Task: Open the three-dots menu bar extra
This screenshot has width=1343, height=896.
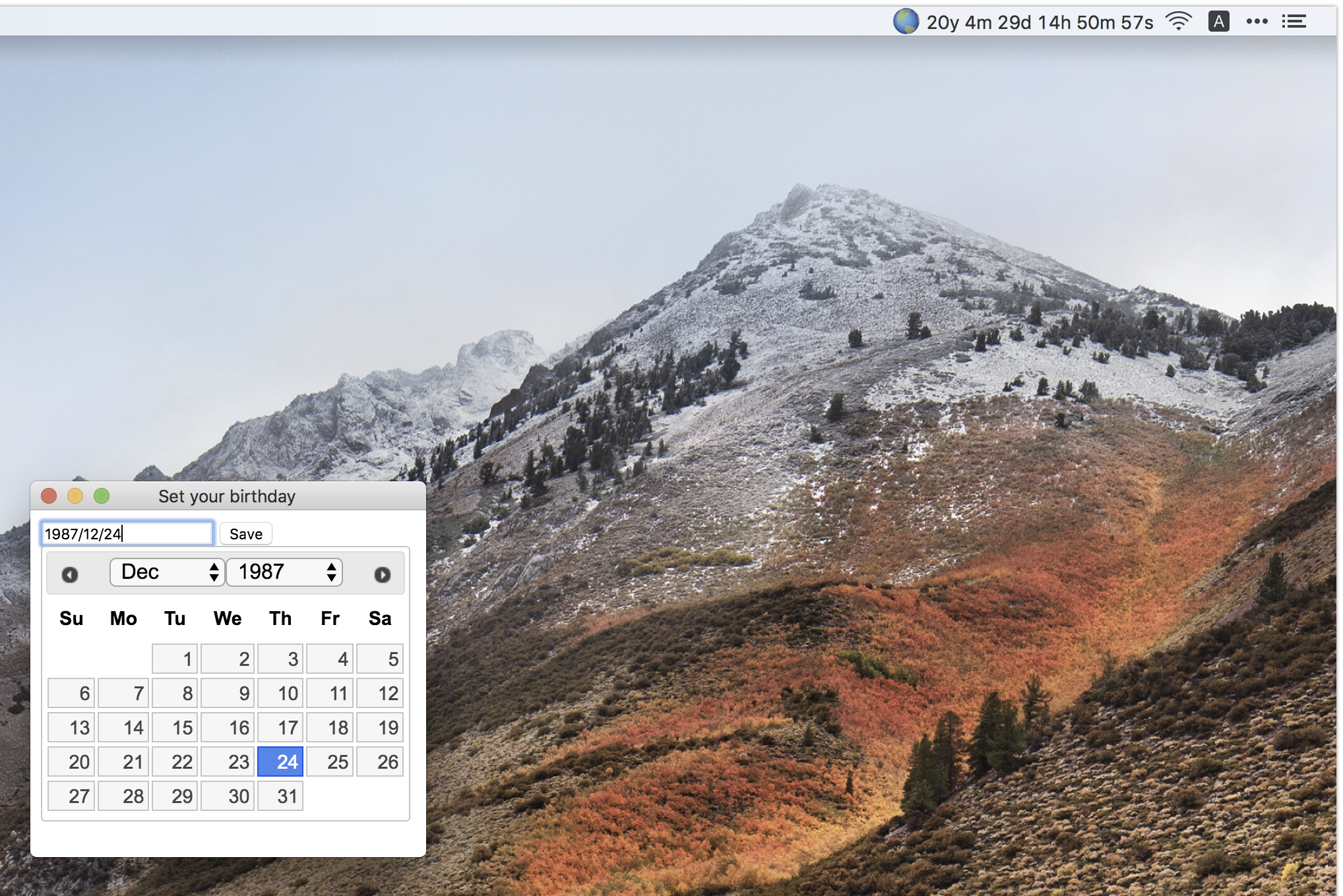Action: (1257, 22)
